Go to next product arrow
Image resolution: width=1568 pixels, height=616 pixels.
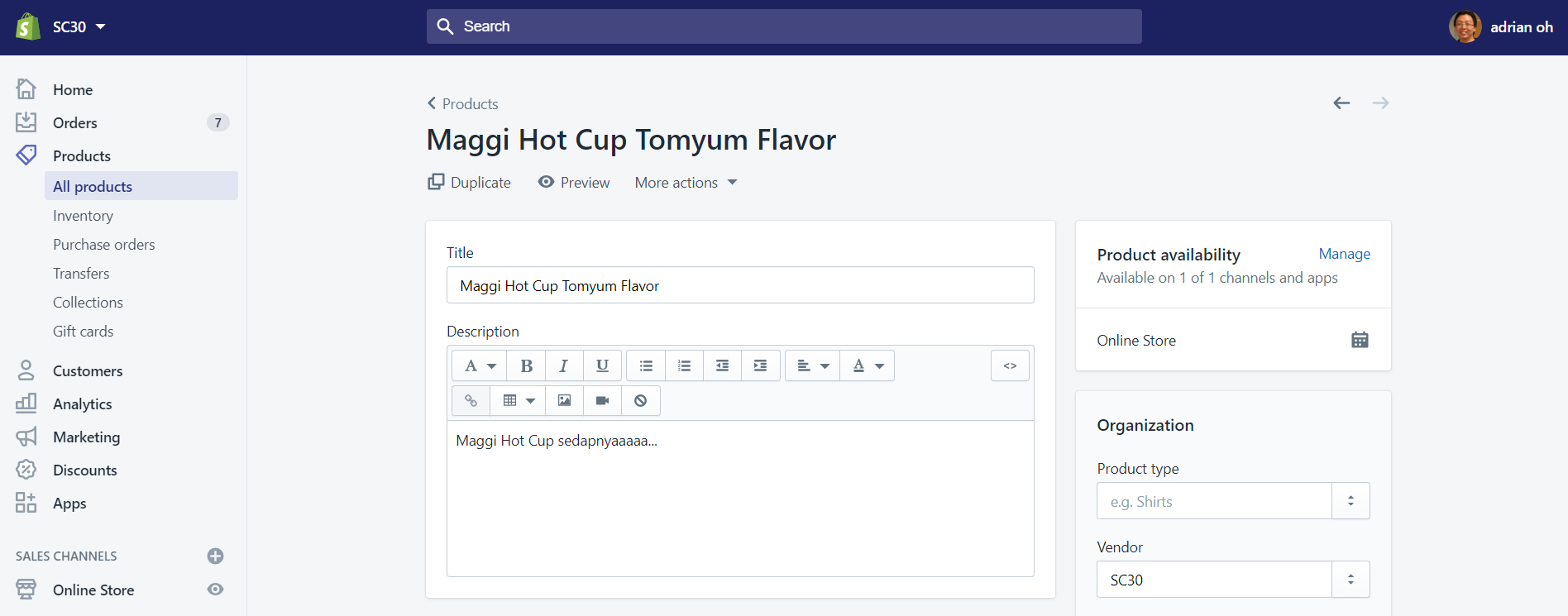tap(1380, 103)
